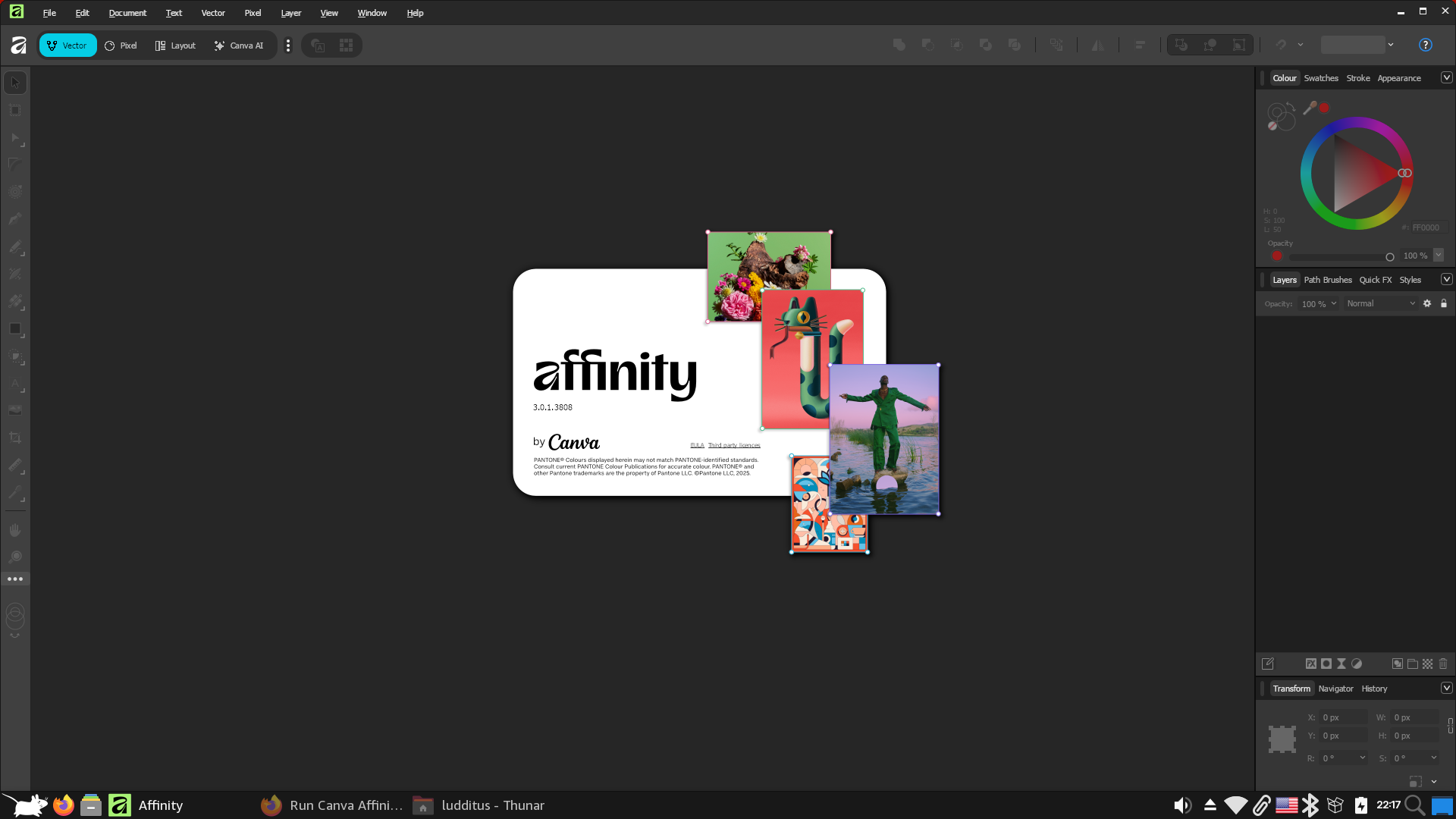This screenshot has width=1456, height=819.
Task: Select the Move tool in the toolbar
Action: (x=15, y=83)
